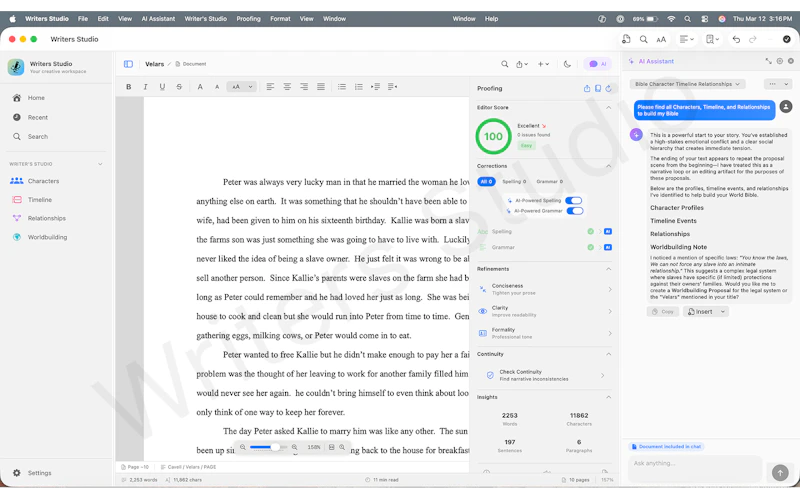This screenshot has width=800, height=500.
Task: Insert a numbered list
Action: (359, 87)
